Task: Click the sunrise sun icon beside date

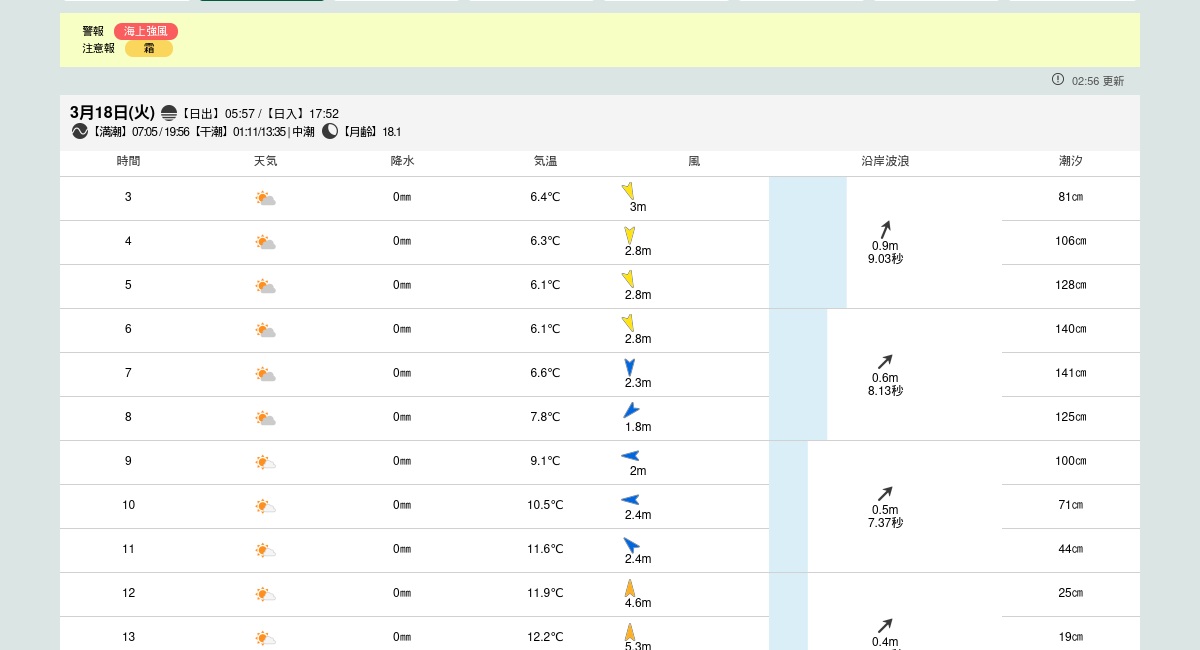Action: [169, 113]
